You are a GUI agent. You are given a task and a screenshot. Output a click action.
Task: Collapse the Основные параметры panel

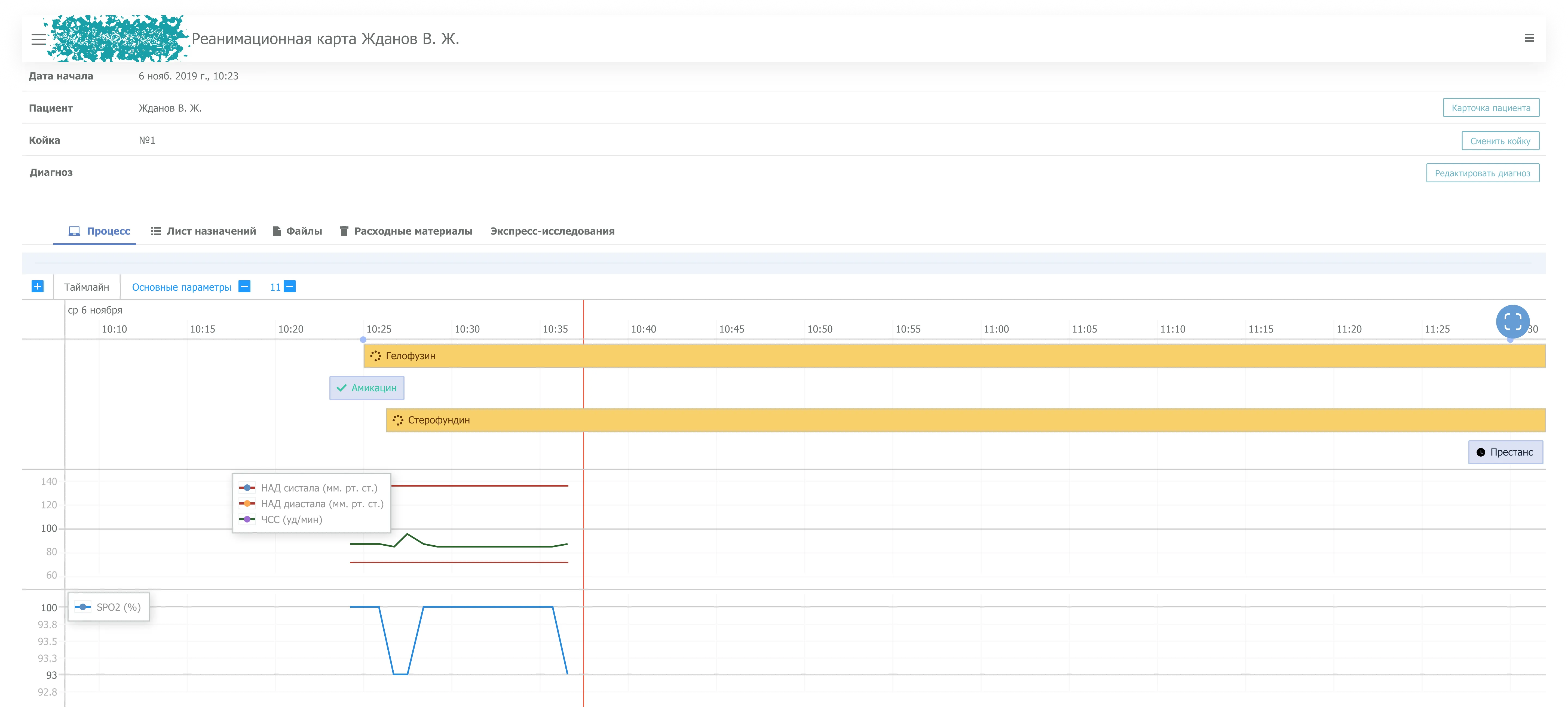click(245, 287)
